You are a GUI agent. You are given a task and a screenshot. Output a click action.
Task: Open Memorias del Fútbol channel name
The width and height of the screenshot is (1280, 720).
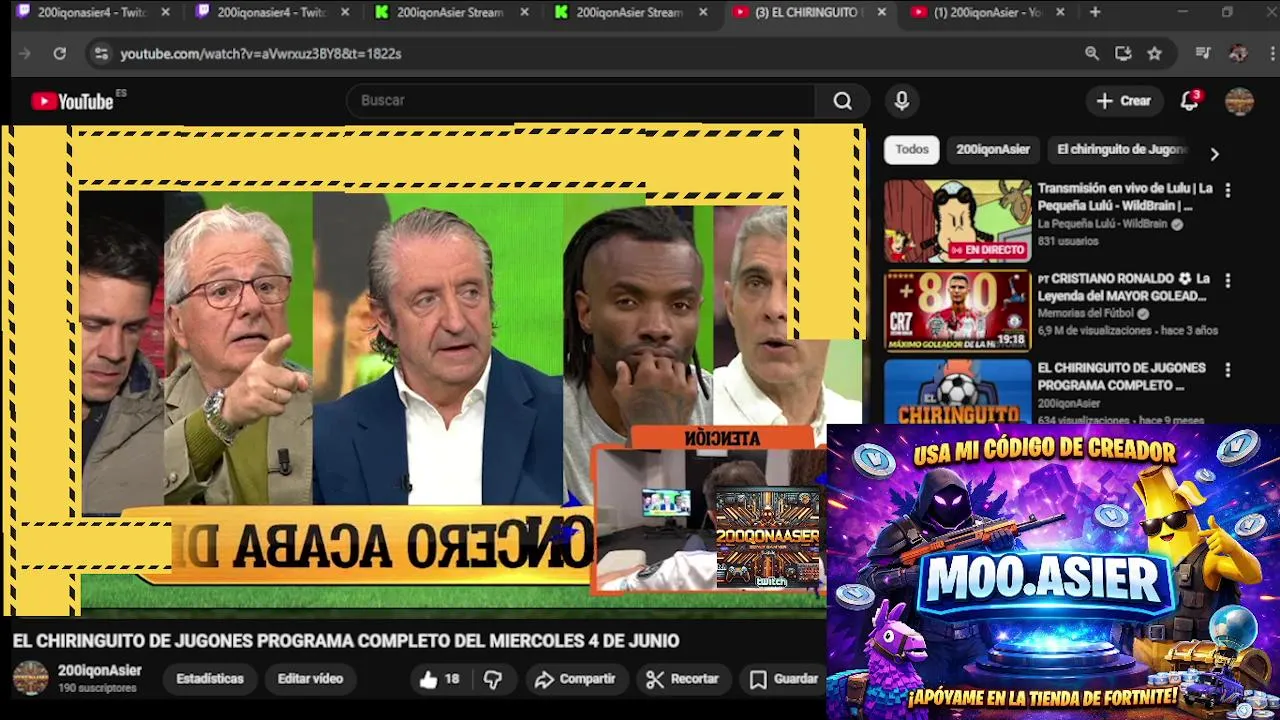click(x=1087, y=314)
